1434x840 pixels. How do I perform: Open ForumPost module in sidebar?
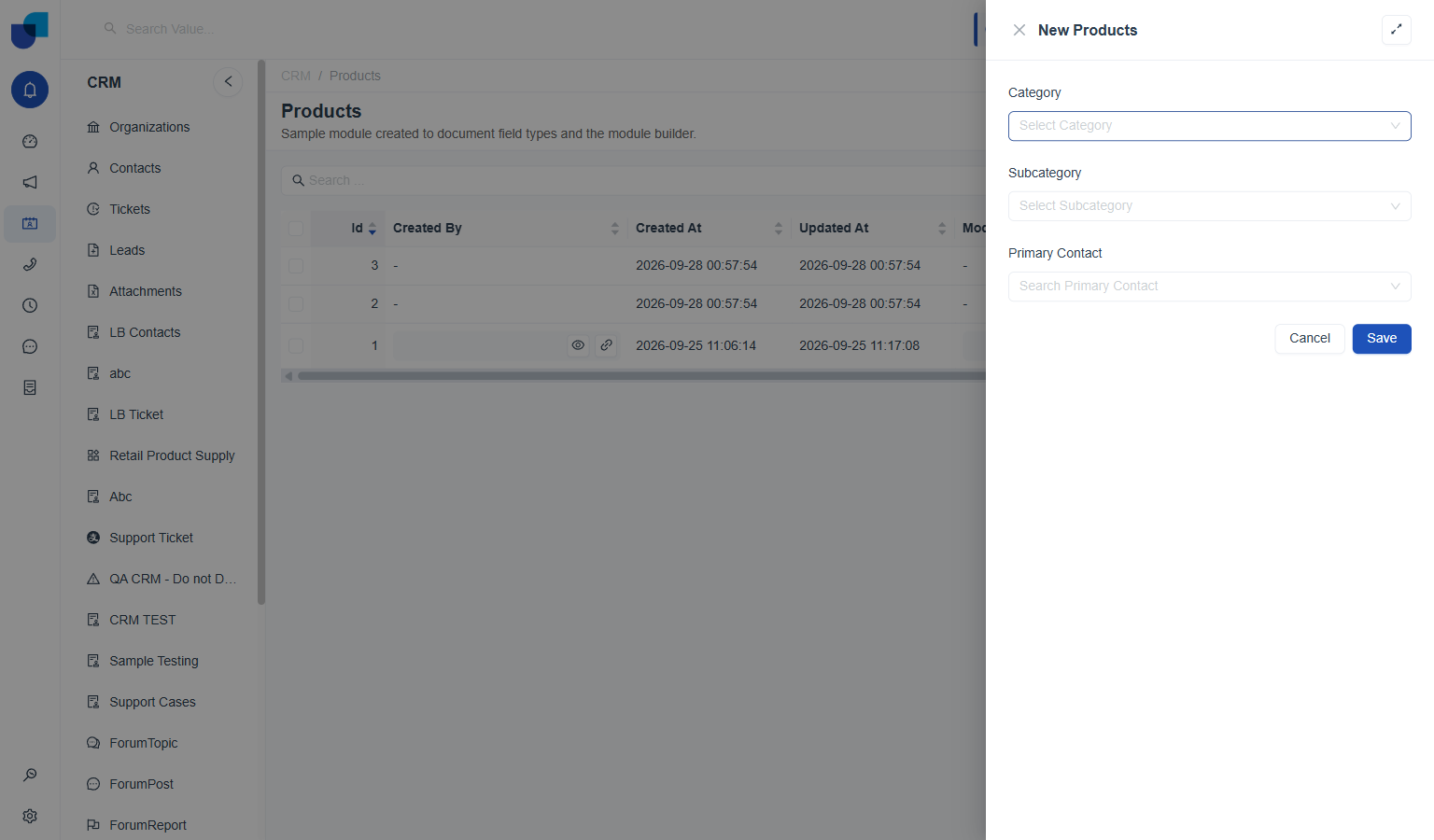click(x=142, y=784)
